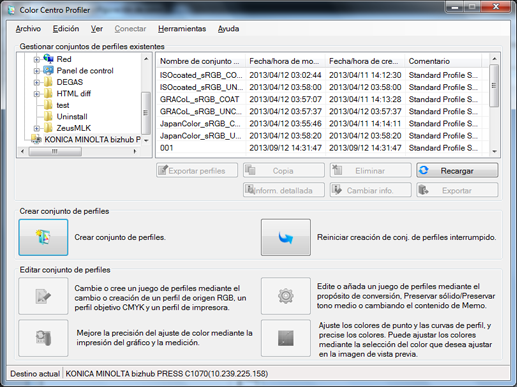
Task: Click the restart interrupted profile creation arrow button
Action: pos(286,237)
